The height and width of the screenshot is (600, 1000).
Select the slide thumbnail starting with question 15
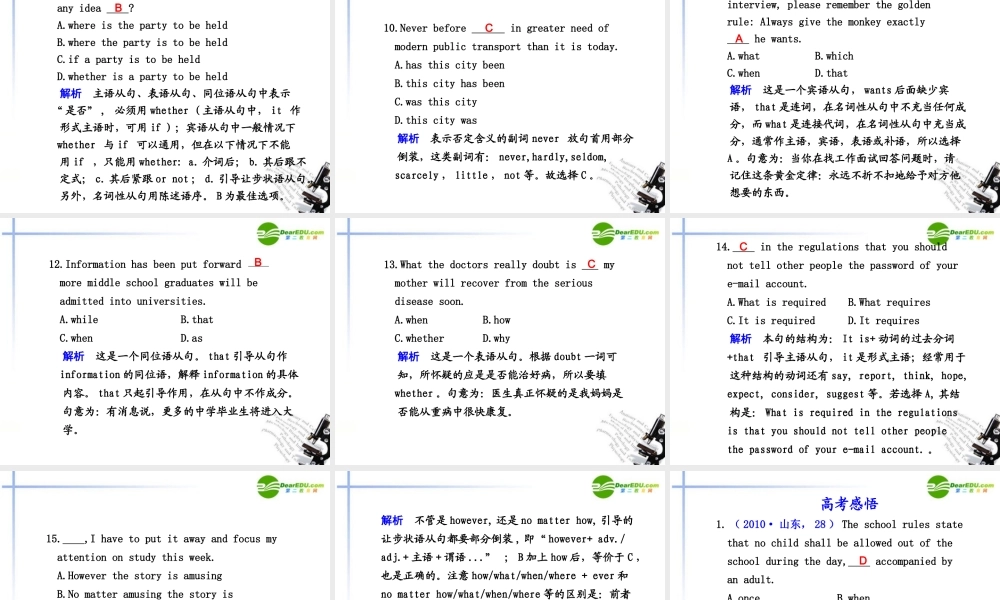166,536
